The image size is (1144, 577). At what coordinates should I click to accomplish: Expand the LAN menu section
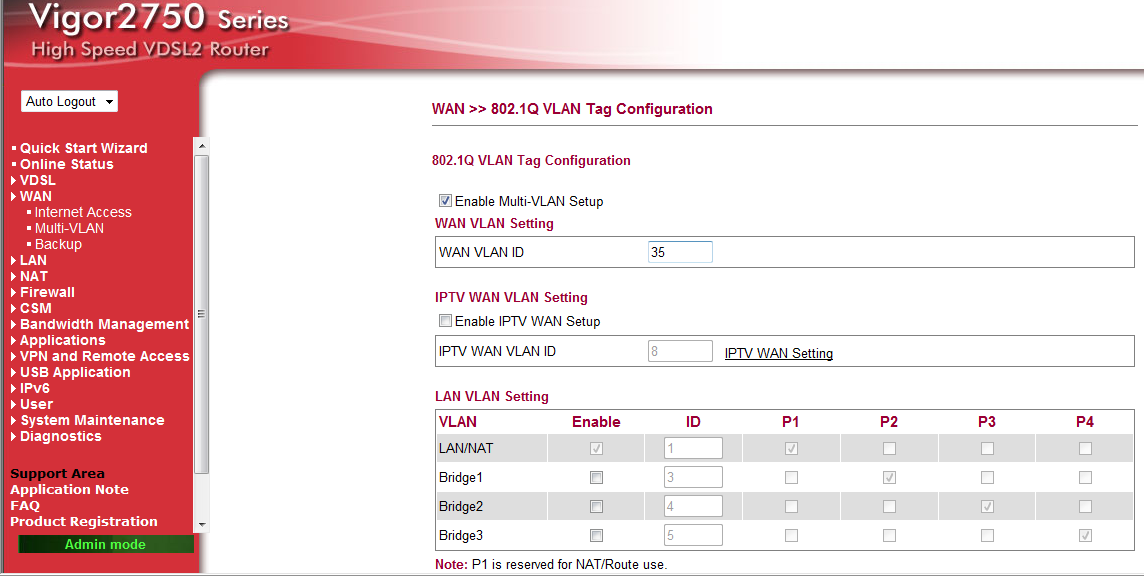(x=33, y=260)
